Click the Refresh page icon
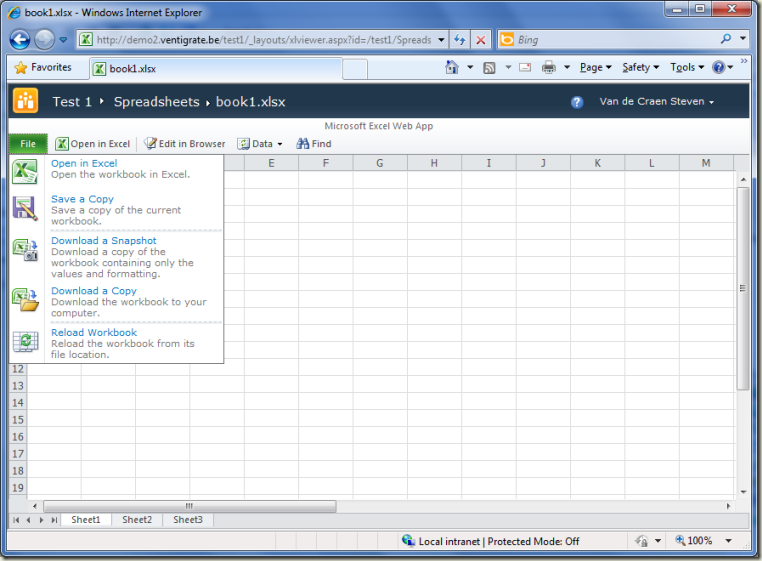Image resolution: width=762 pixels, height=561 pixels. coord(459,40)
